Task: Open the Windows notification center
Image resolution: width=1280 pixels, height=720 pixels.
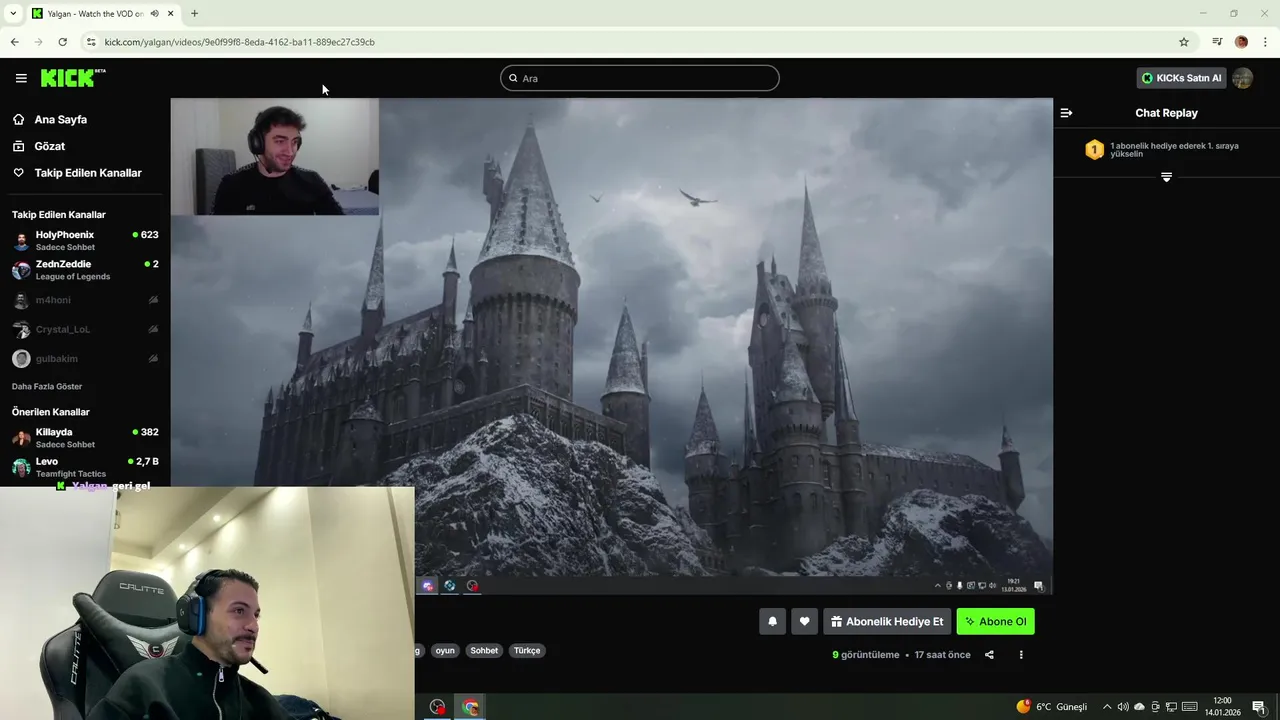Action: (1259, 707)
